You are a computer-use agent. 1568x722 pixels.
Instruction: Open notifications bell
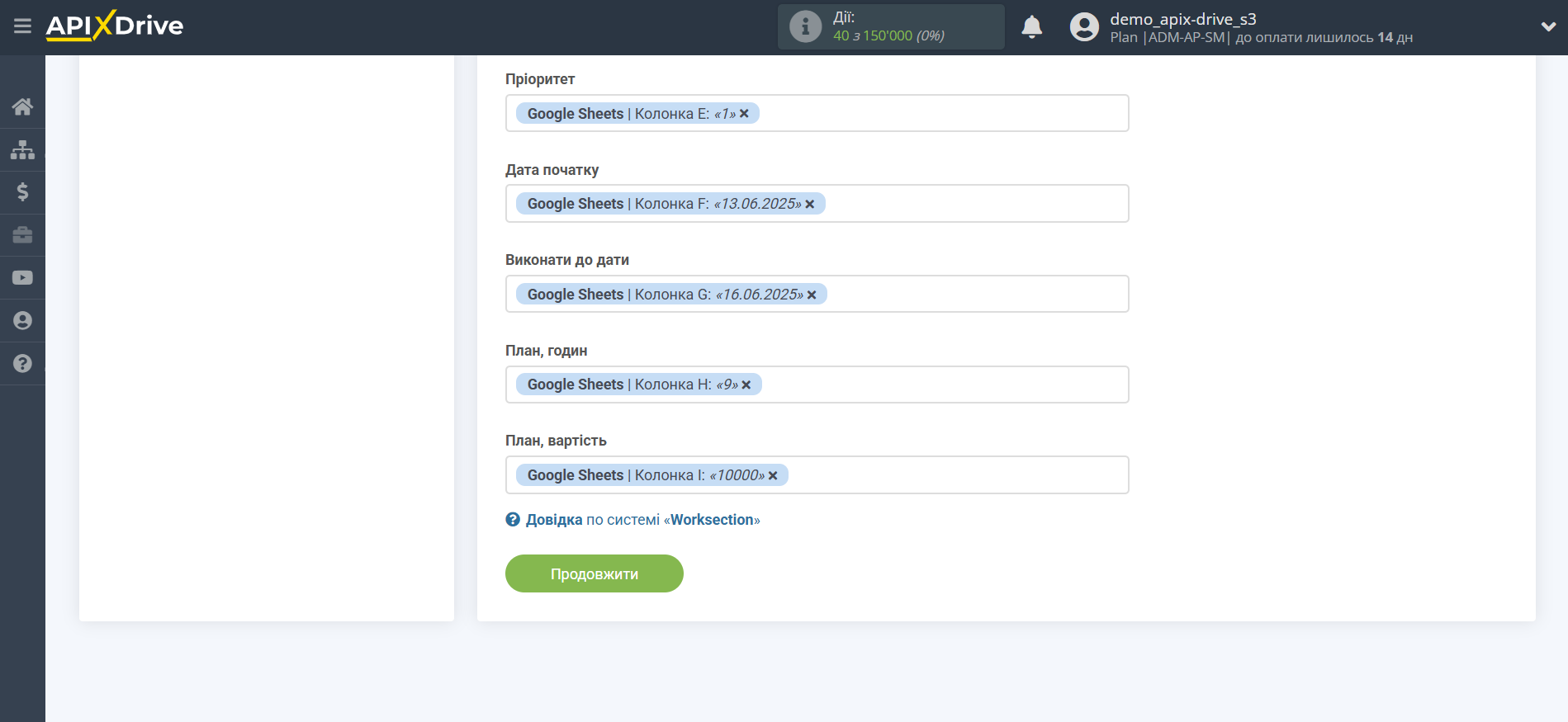pos(1031,27)
